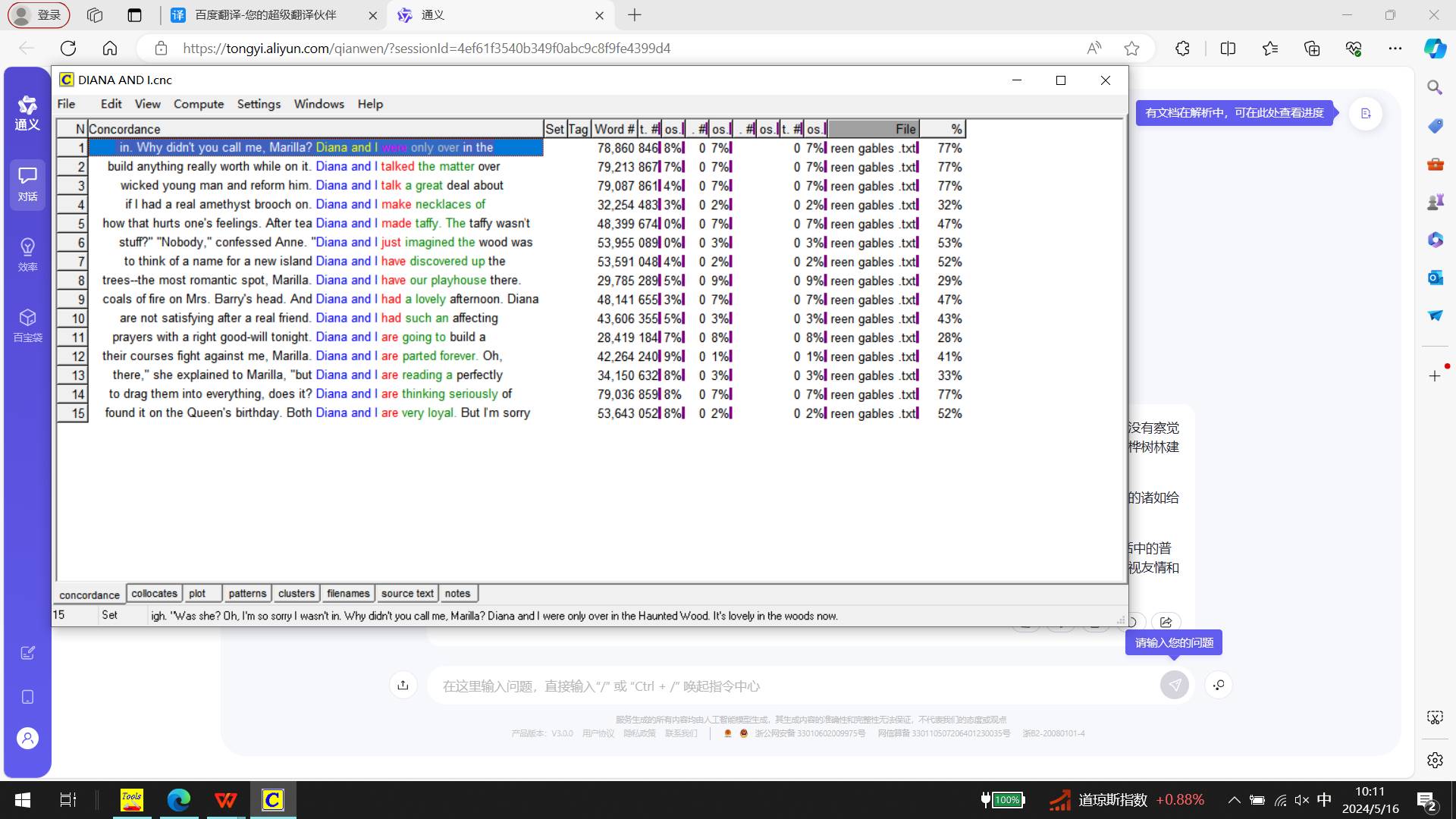Viewport: 1456px width, 819px height.
Task: Select concordance line 9 row number
Action: click(73, 300)
